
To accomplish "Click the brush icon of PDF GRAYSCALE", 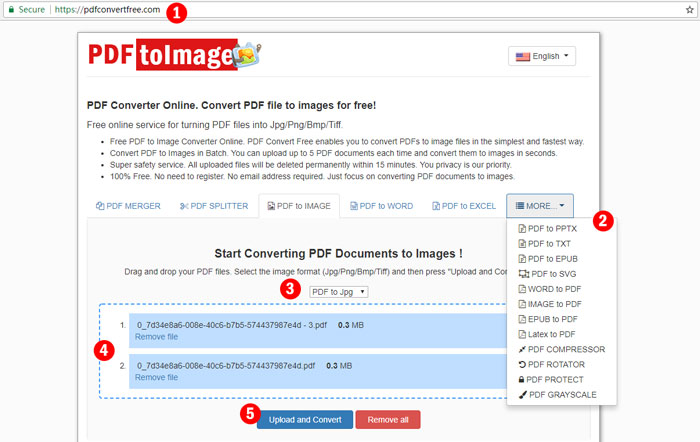I will 522,395.
